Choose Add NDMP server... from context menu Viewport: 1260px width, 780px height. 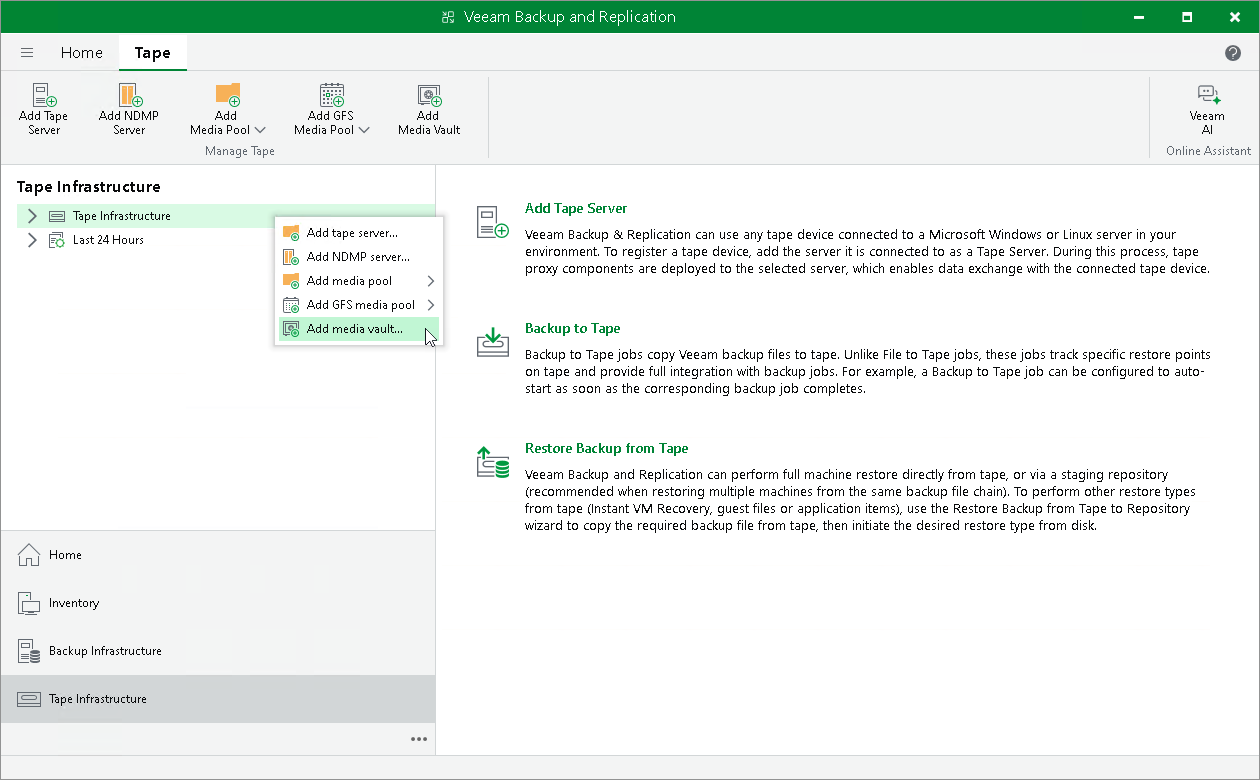click(357, 257)
